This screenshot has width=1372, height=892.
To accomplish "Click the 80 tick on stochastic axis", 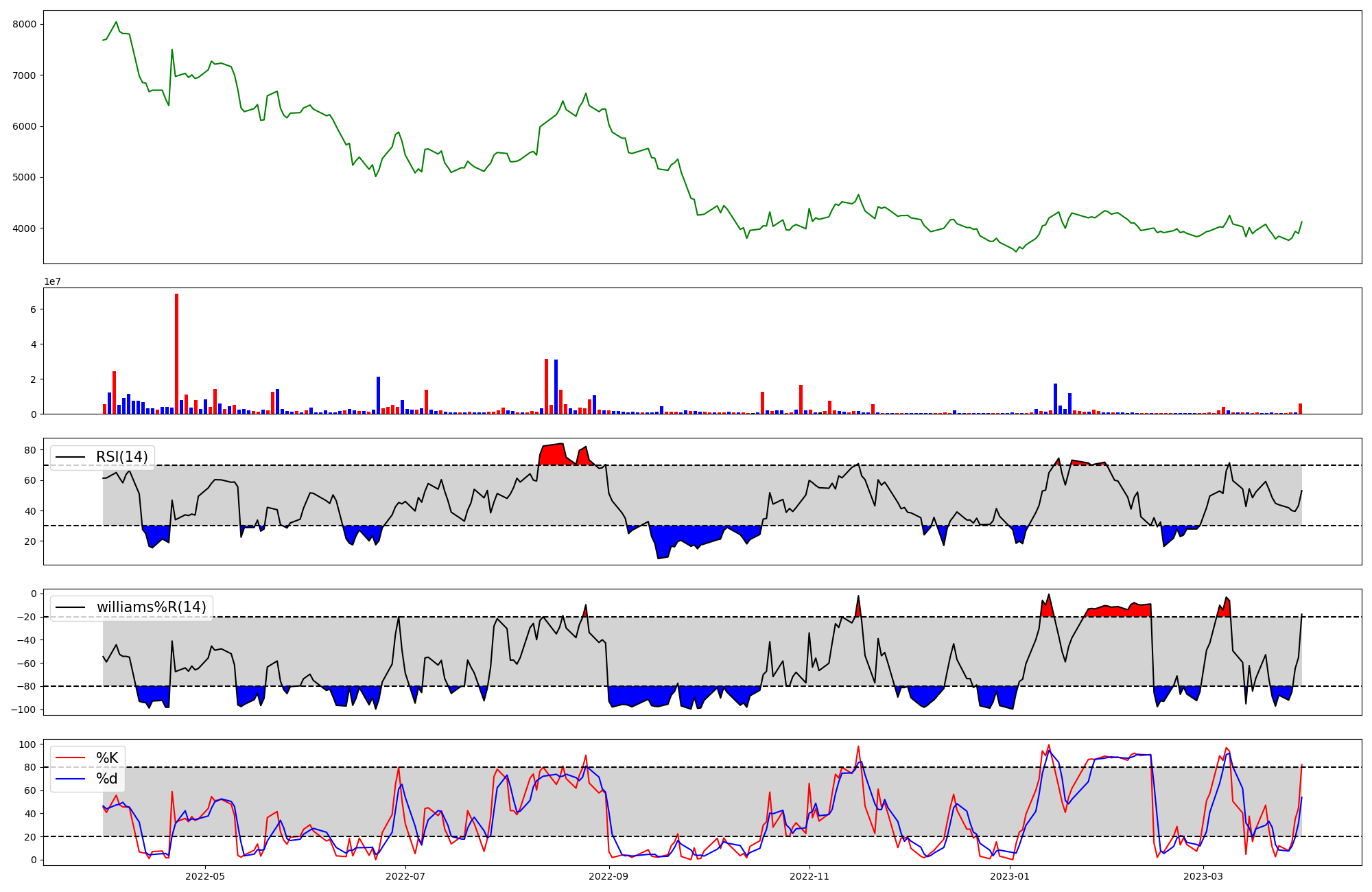I will pos(30,767).
